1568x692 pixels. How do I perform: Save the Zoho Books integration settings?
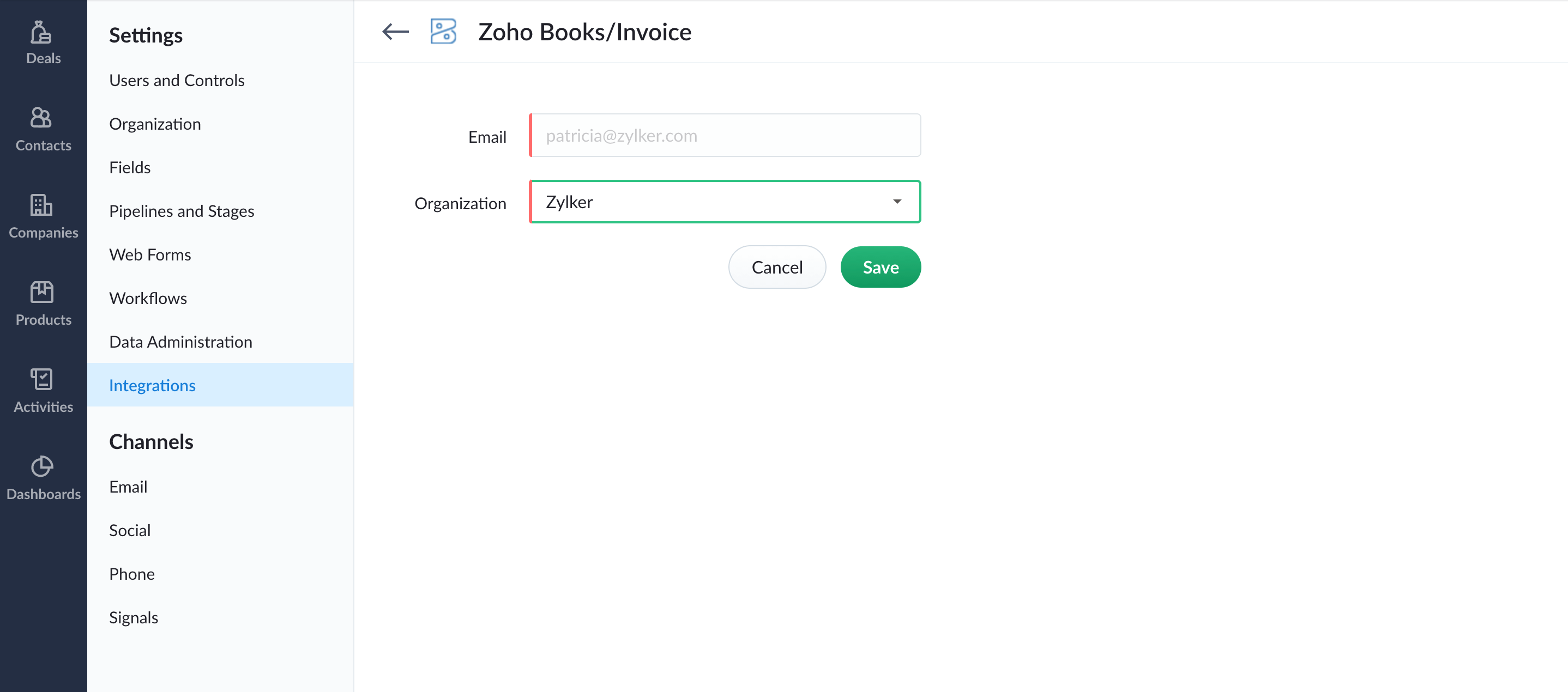[880, 266]
